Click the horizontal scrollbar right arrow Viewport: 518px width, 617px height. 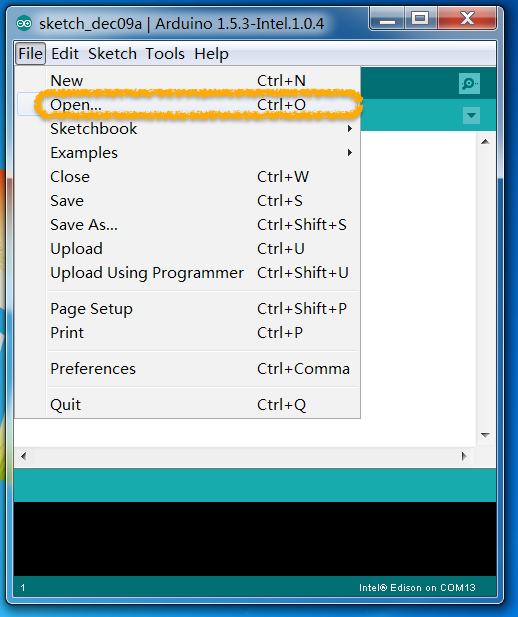[x=464, y=456]
